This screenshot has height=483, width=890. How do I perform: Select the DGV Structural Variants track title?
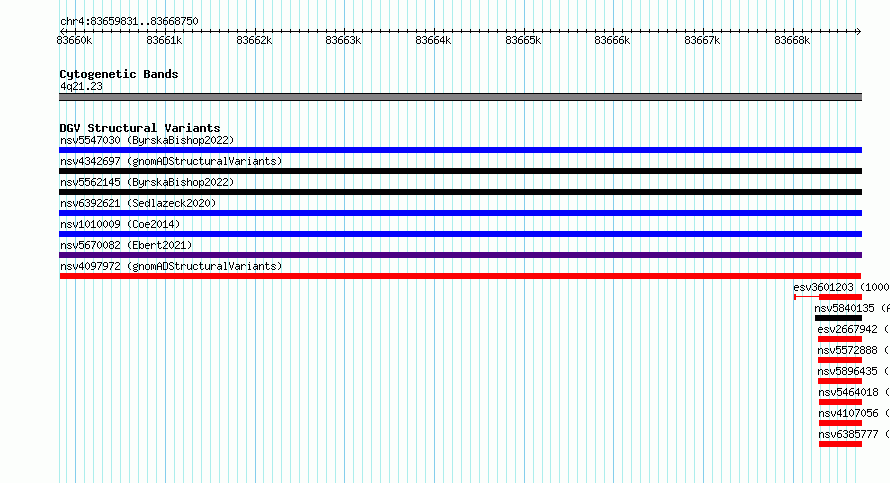140,128
